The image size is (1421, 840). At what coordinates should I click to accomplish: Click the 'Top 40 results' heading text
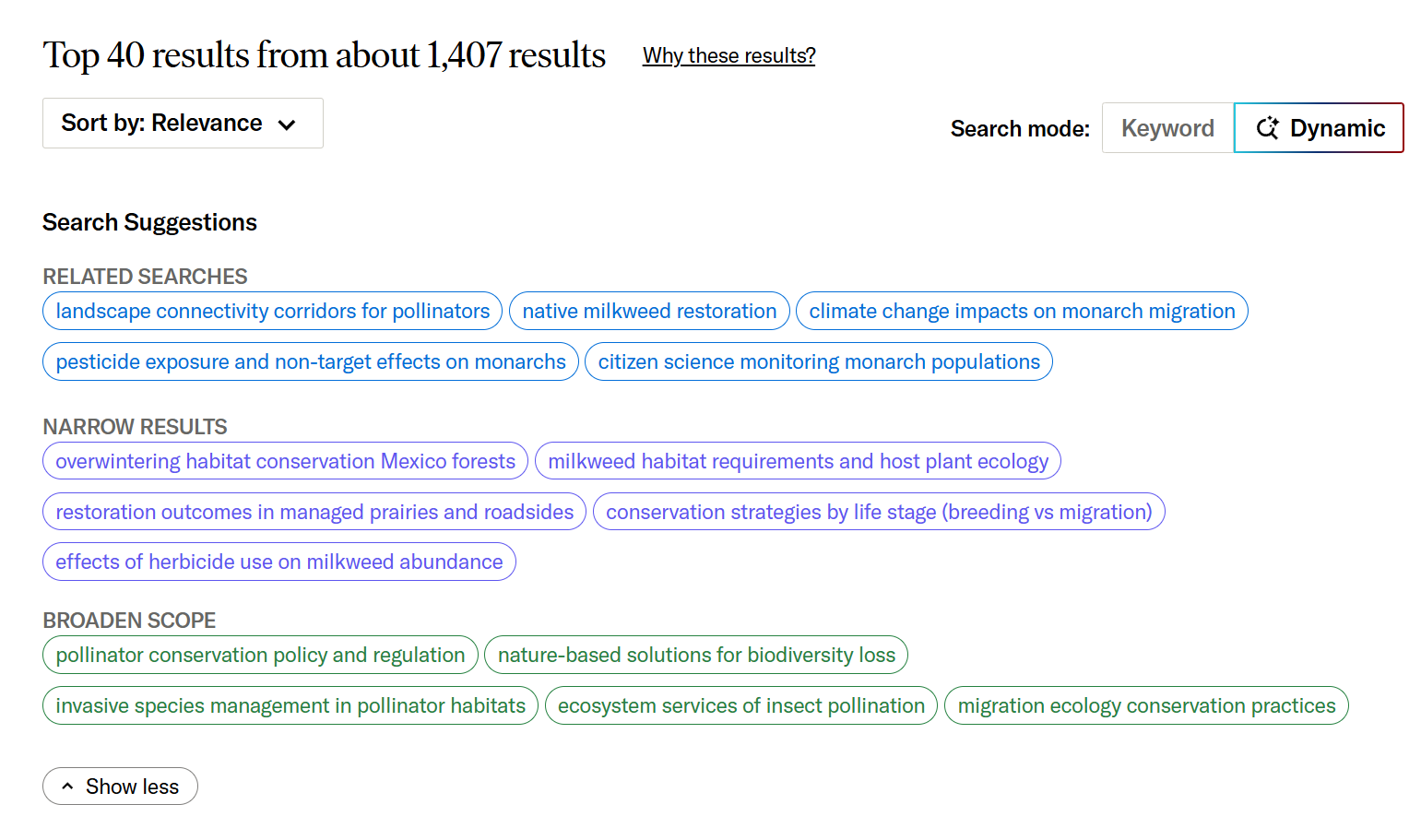(x=324, y=55)
